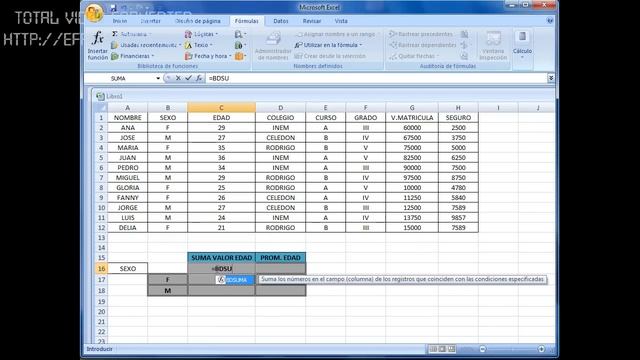The image size is (640, 360).
Task: Click the zoom slider track
Action: point(512,349)
